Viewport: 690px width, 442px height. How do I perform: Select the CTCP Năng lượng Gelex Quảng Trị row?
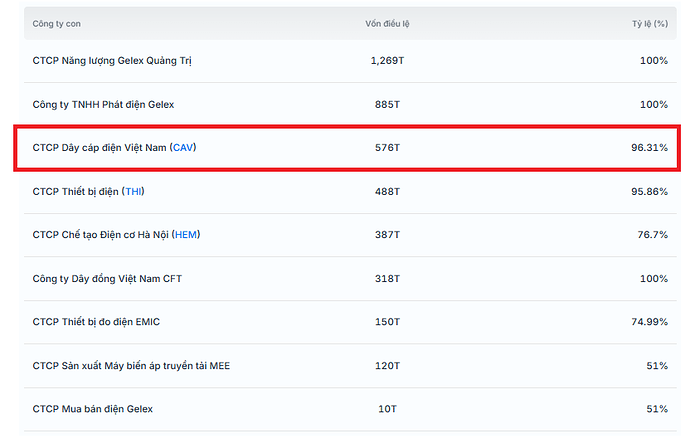click(112, 61)
